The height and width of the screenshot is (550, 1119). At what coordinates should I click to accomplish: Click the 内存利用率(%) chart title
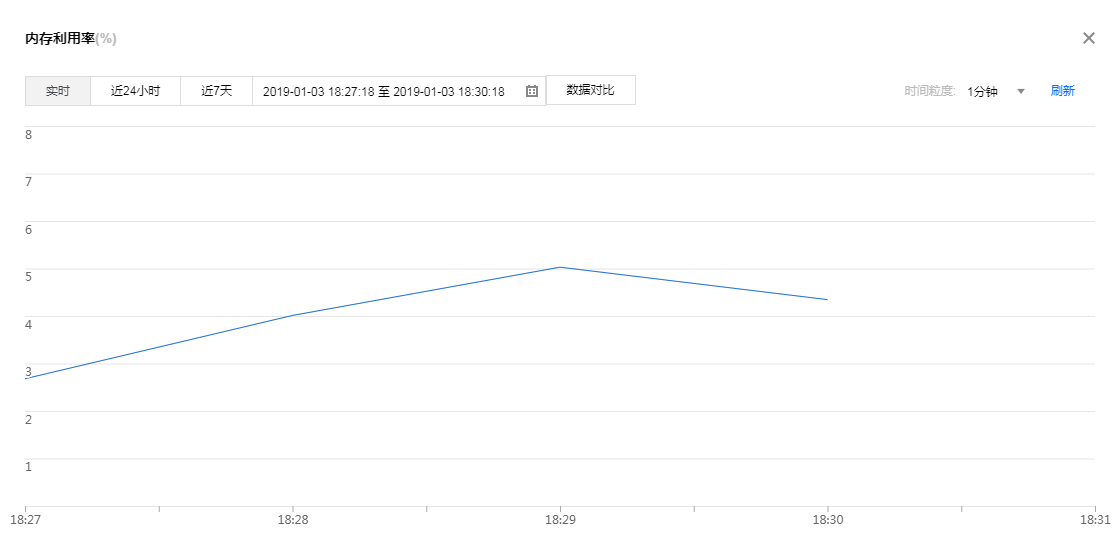click(x=71, y=38)
